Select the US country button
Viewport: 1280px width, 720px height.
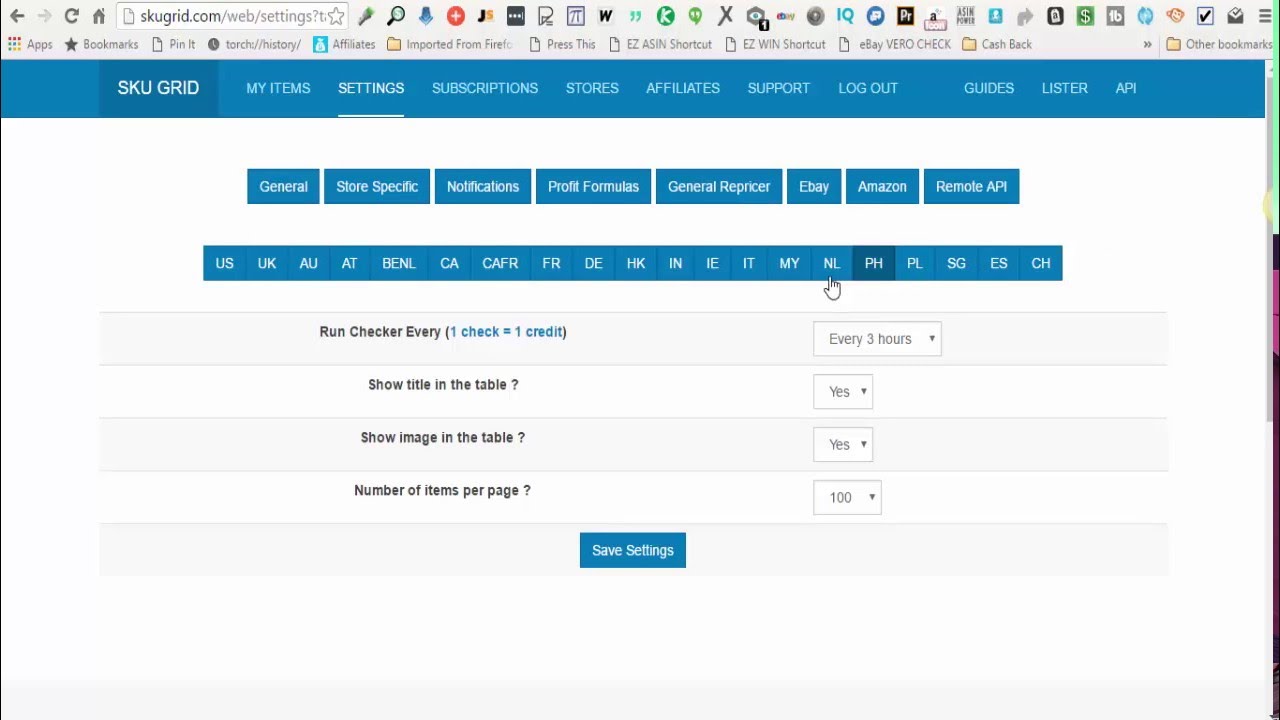224,264
